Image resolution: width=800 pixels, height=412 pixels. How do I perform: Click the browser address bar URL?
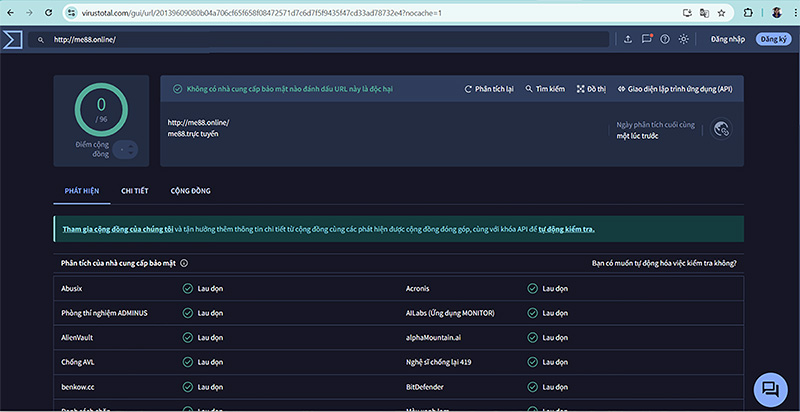[261, 13]
